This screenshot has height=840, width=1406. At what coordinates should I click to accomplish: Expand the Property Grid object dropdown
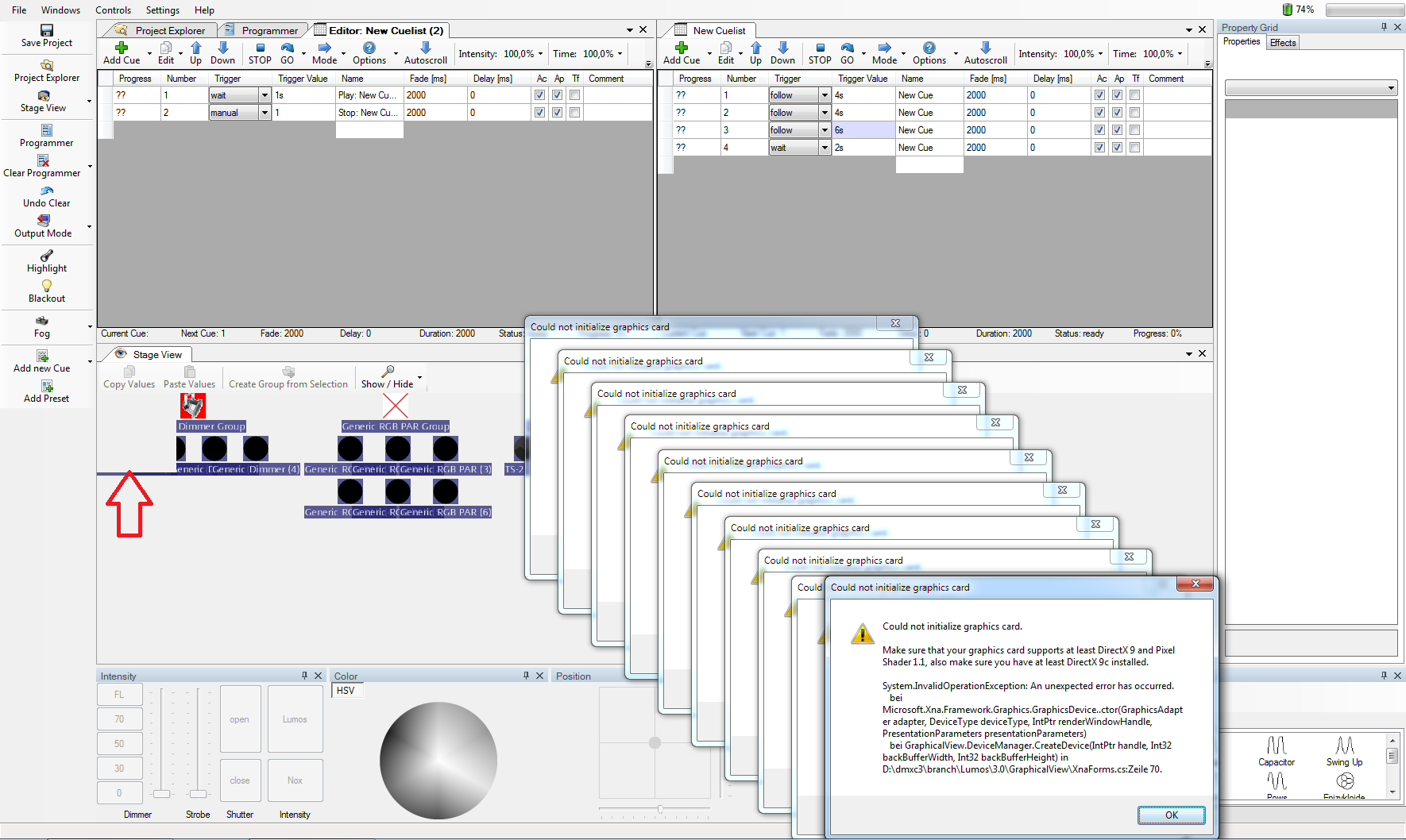(1391, 88)
